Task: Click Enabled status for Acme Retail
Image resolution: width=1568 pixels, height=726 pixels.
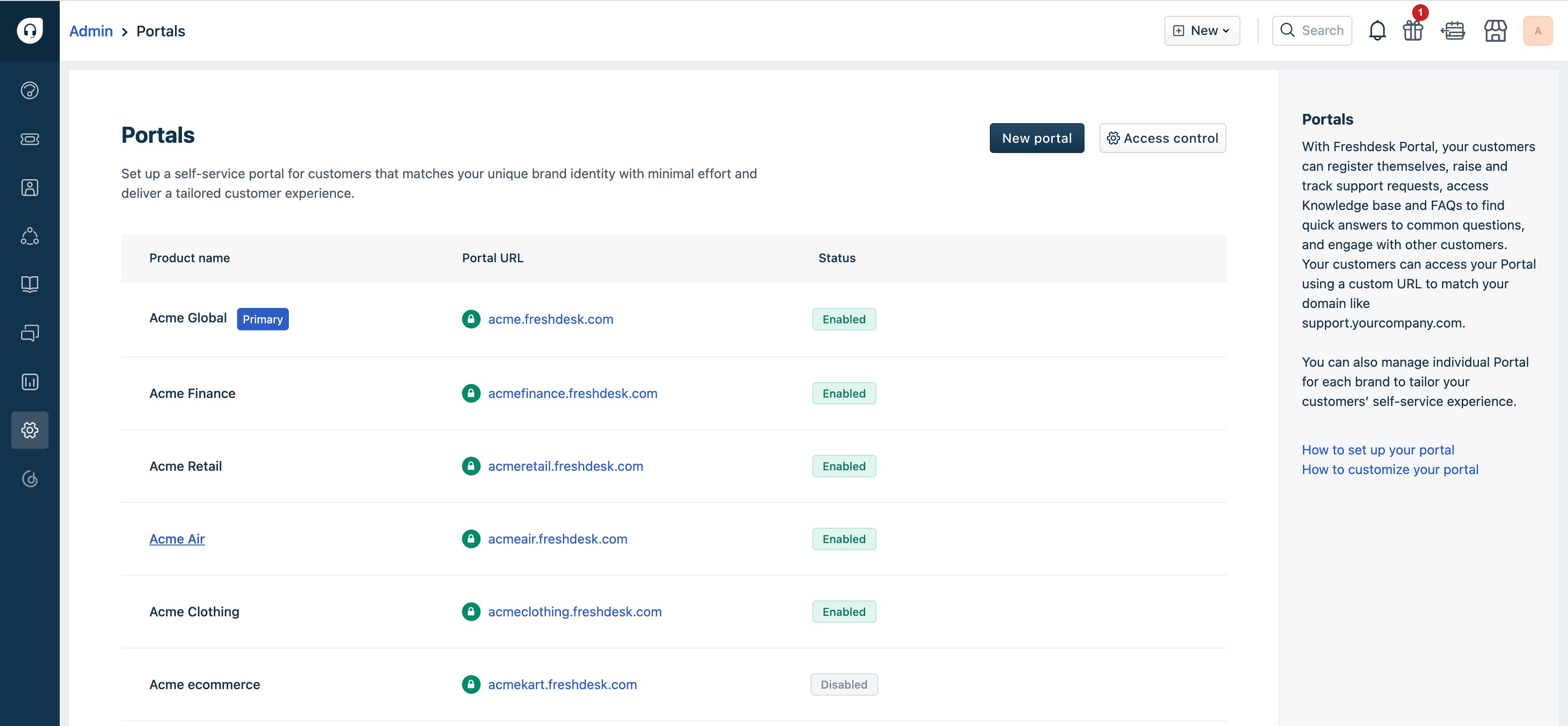Action: pos(844,466)
